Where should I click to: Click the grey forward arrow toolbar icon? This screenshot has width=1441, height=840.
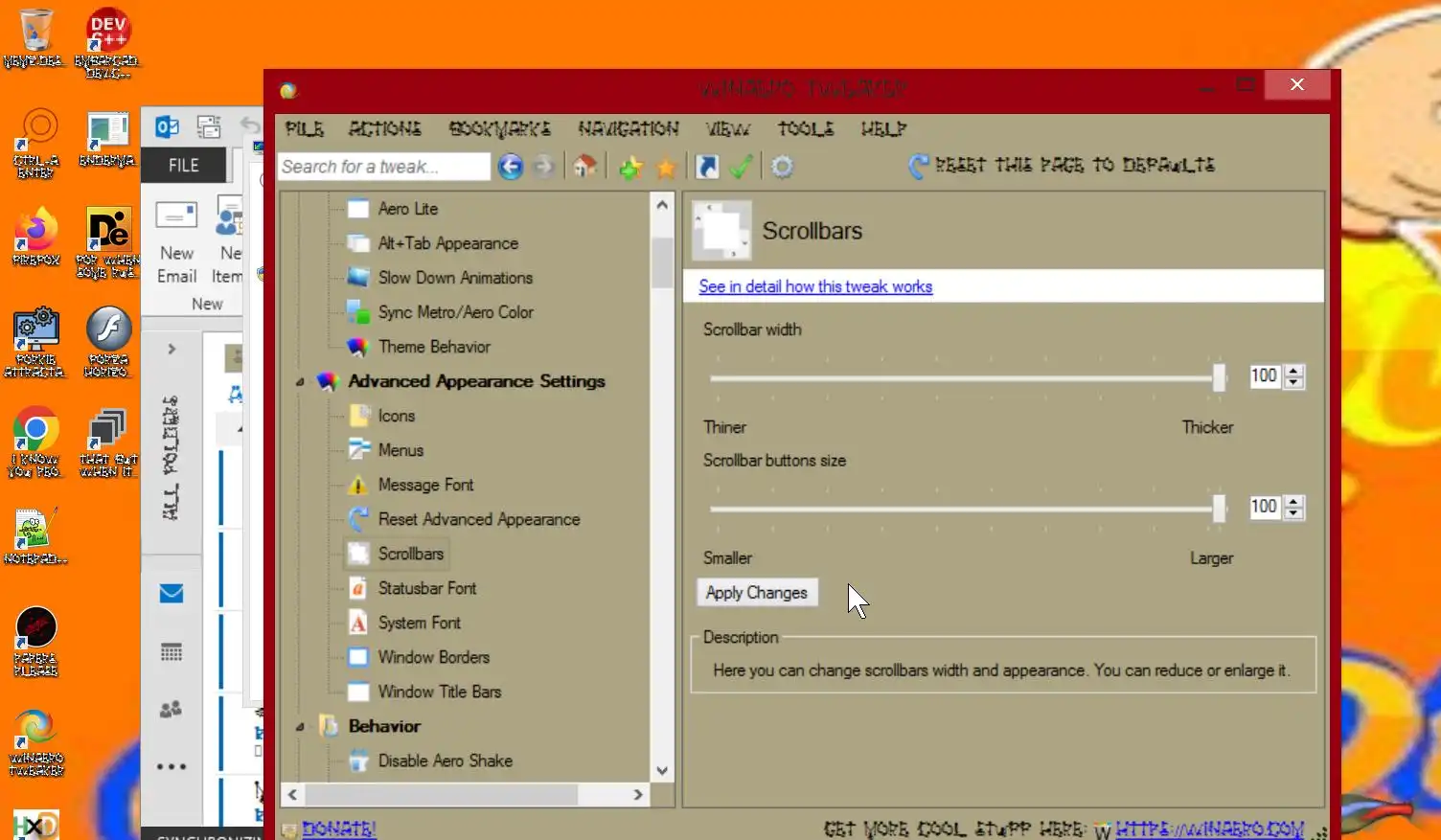543,167
